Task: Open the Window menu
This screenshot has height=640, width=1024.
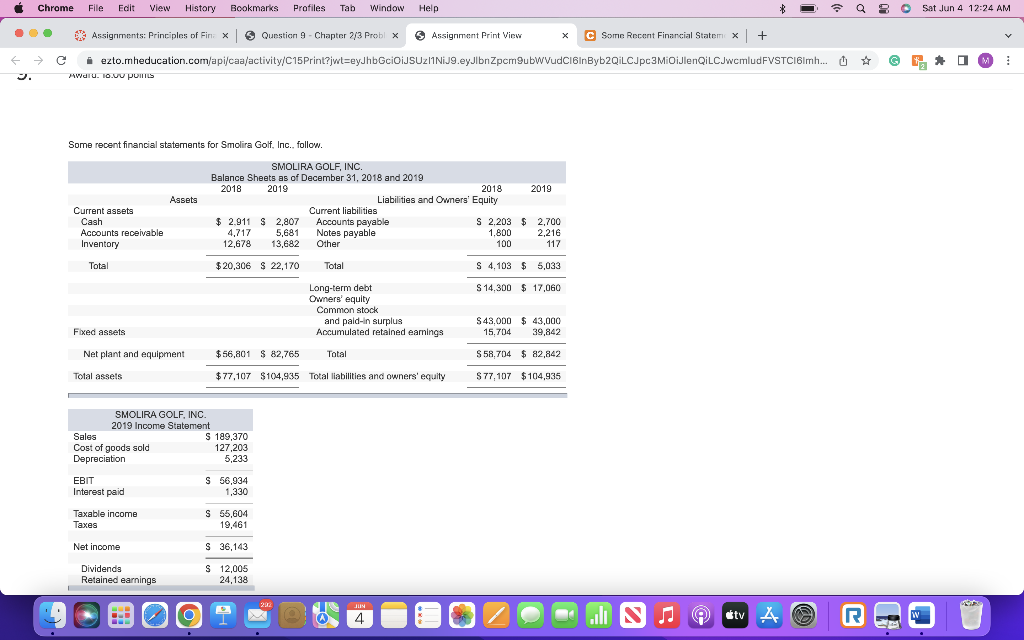Action: tap(387, 8)
